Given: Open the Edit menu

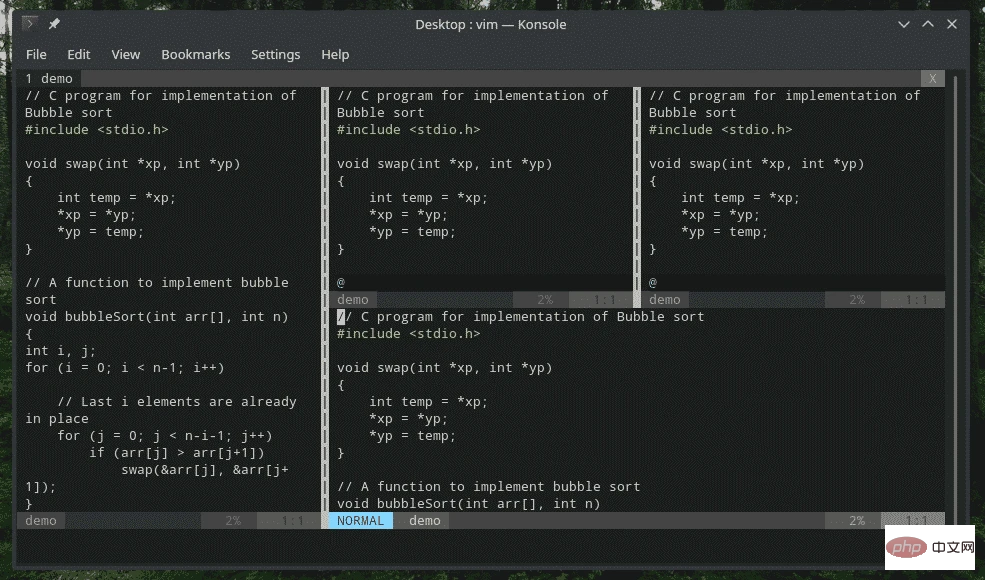Looking at the screenshot, I should 79,54.
